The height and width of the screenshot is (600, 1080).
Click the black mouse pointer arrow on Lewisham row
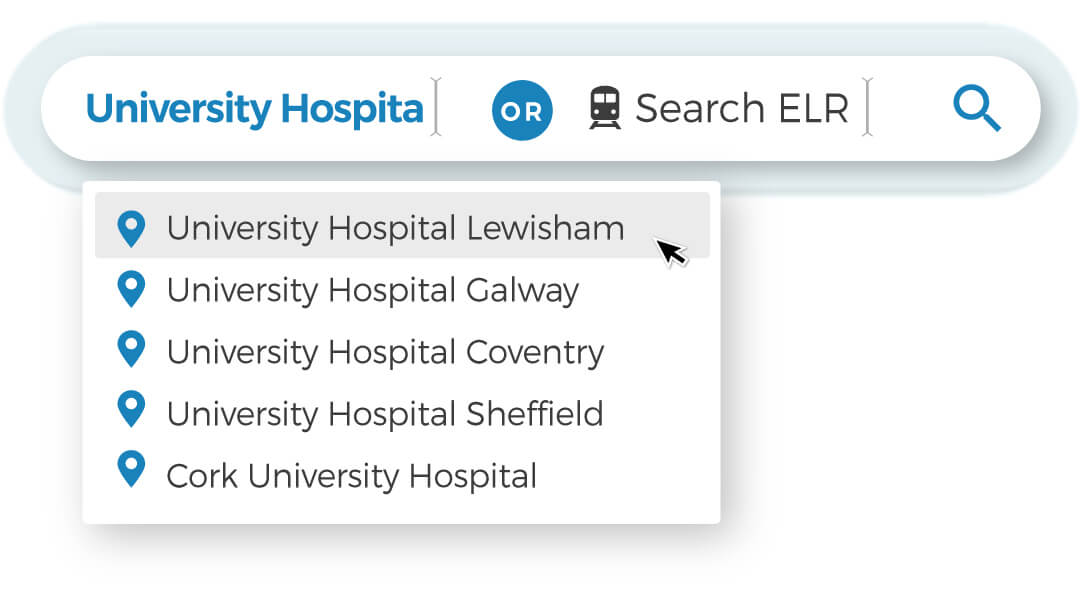(x=670, y=250)
